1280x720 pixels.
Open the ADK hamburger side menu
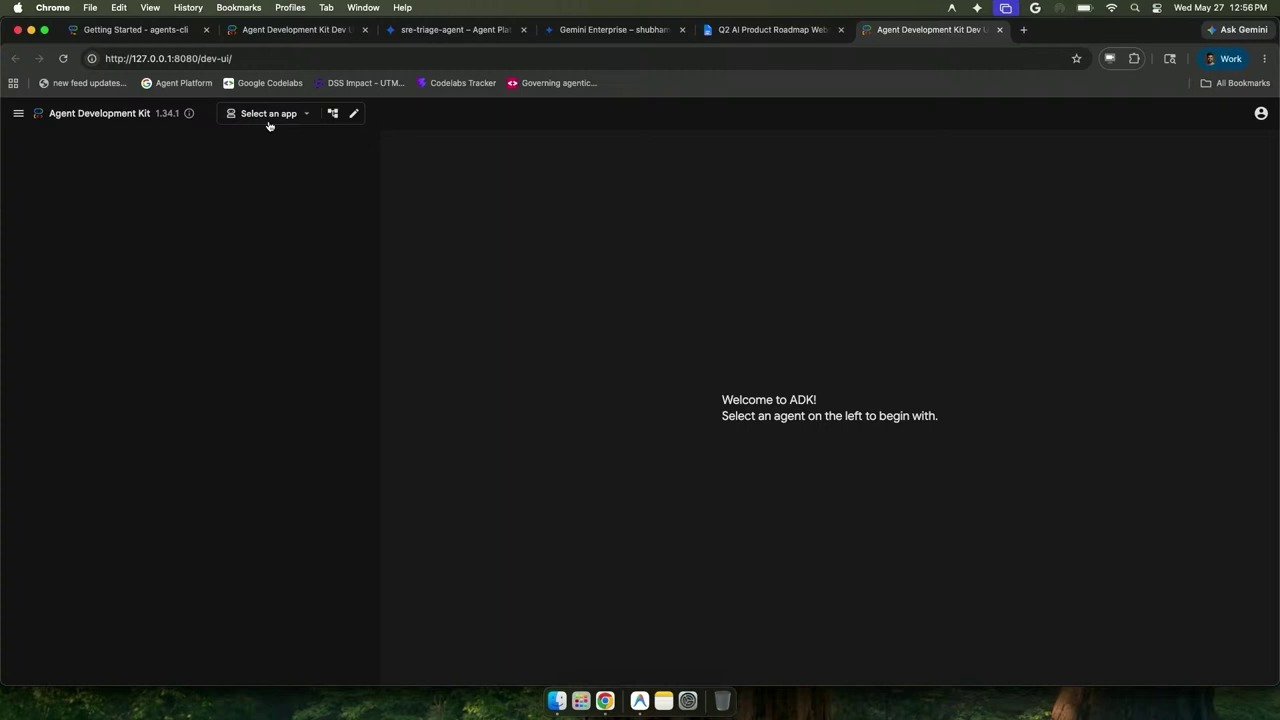coord(18,113)
